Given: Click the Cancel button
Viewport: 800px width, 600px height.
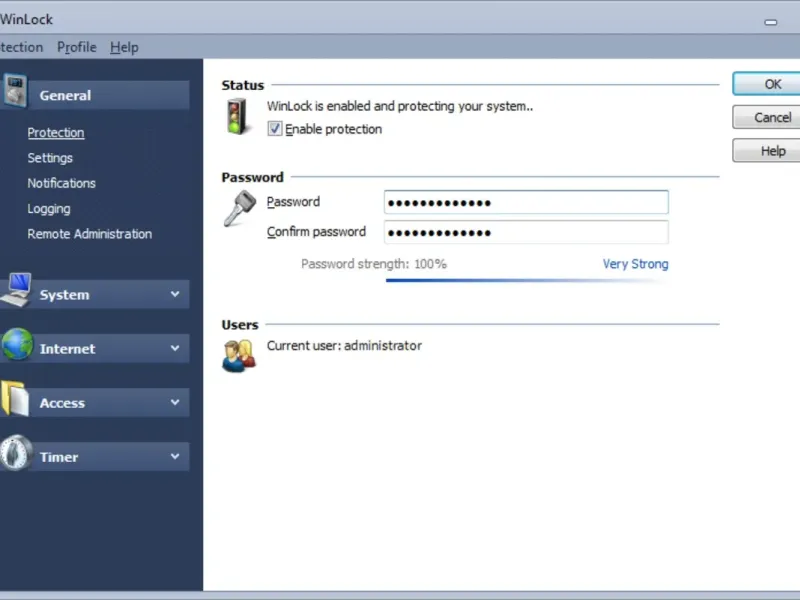Looking at the screenshot, I should click(x=766, y=117).
